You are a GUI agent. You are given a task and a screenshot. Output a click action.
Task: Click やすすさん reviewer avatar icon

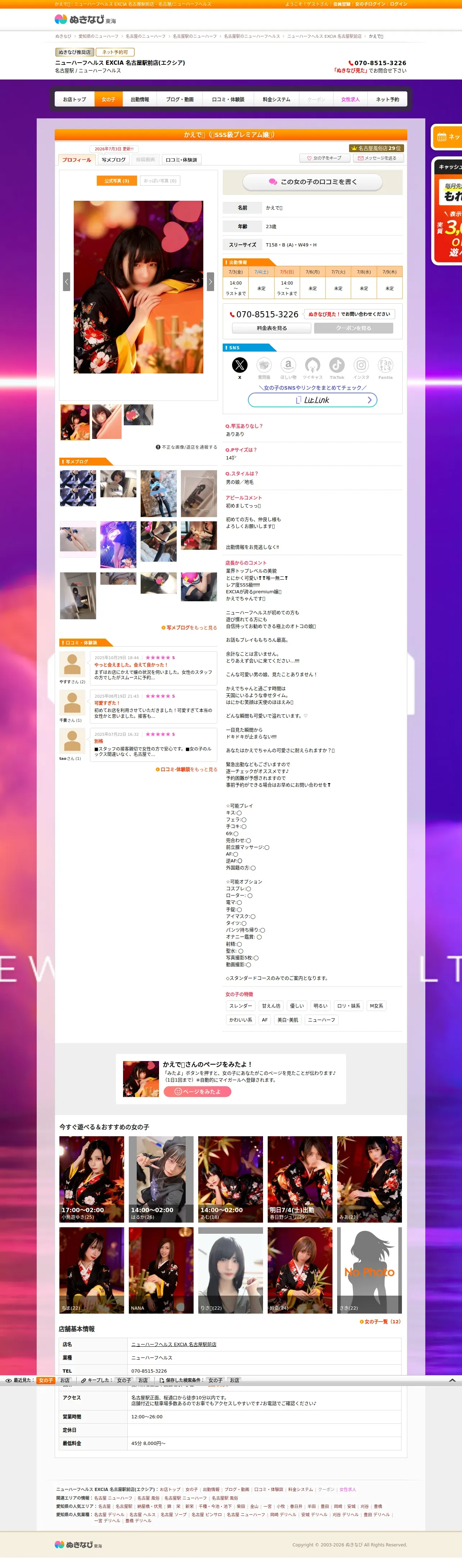pos(72,663)
